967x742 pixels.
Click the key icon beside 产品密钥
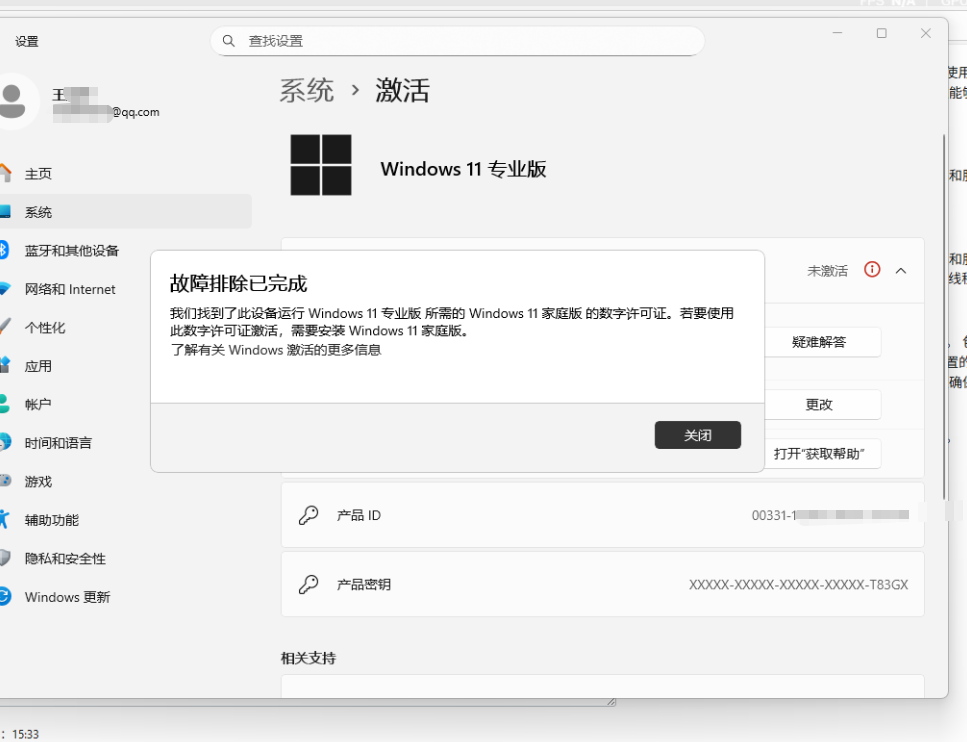coord(309,584)
